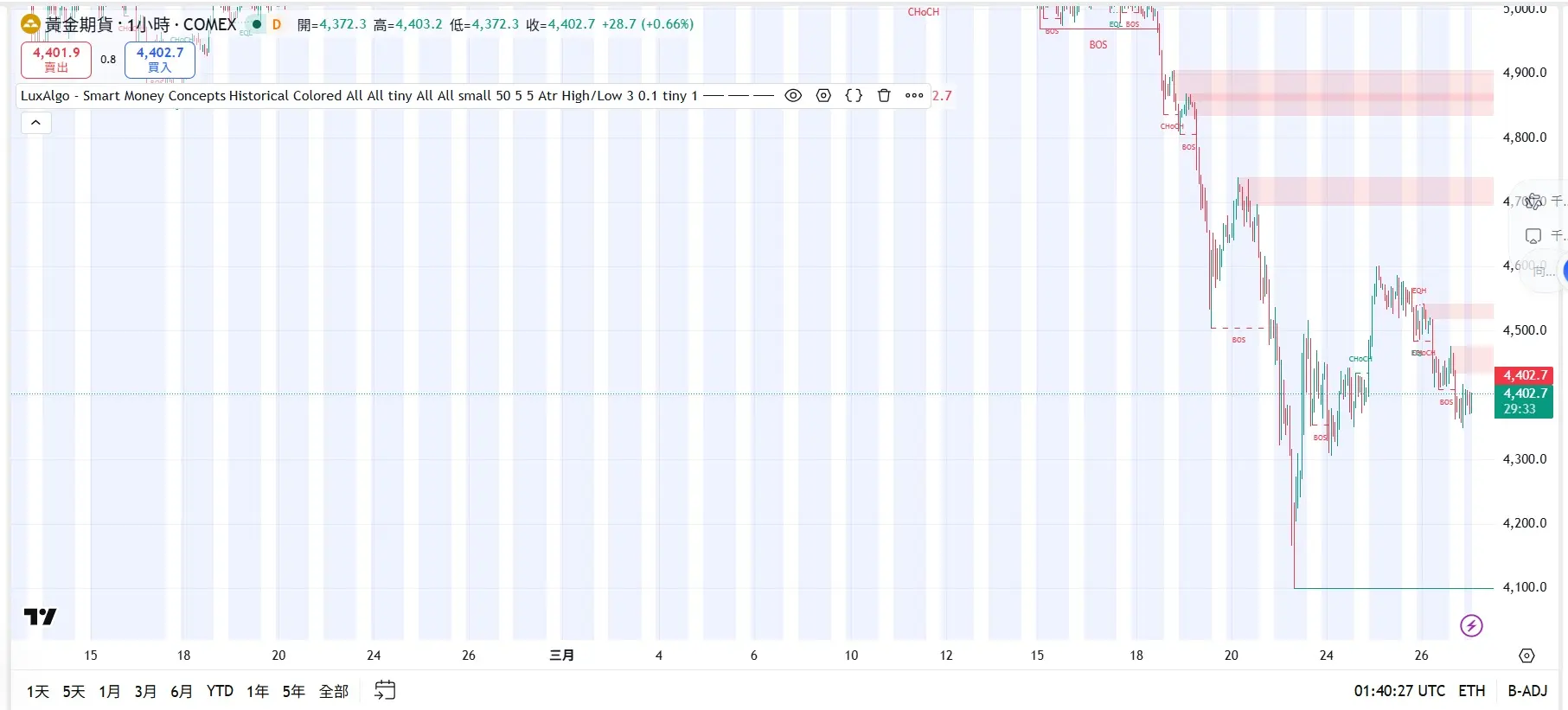1568x710 pixels.
Task: Open LuxAlgo indicator settings
Action: click(823, 95)
